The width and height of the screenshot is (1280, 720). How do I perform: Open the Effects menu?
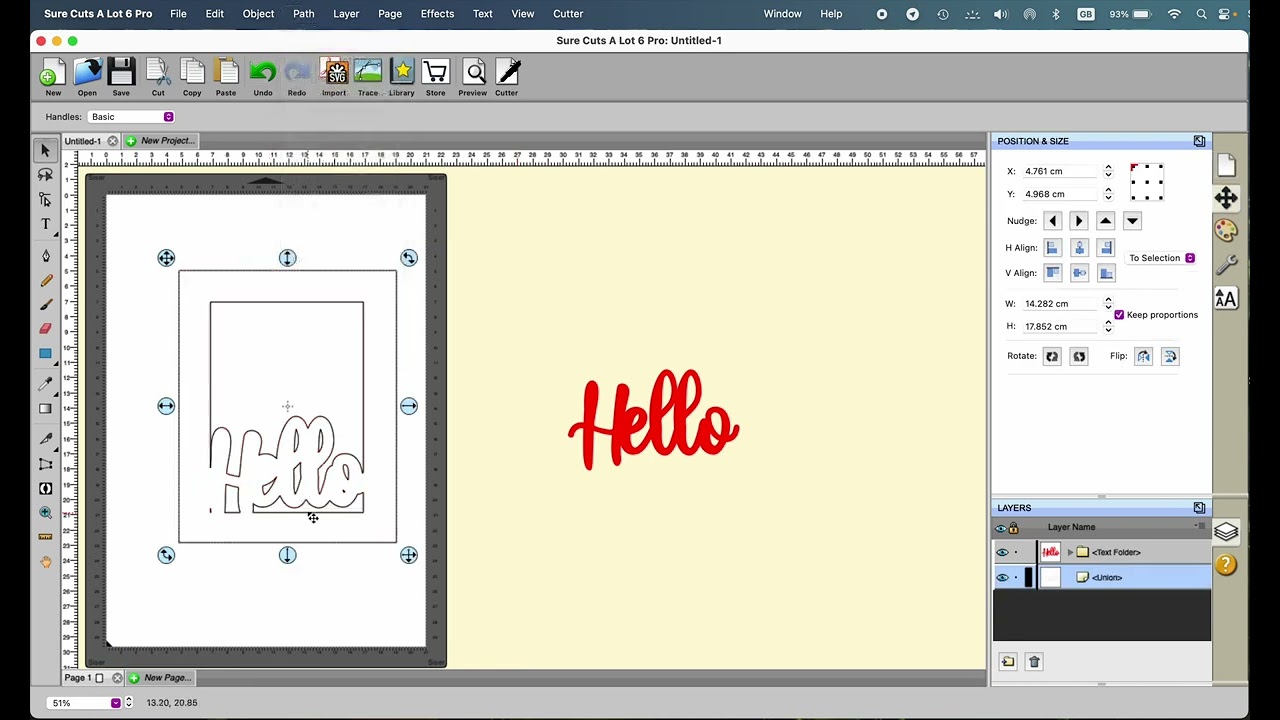click(x=437, y=14)
